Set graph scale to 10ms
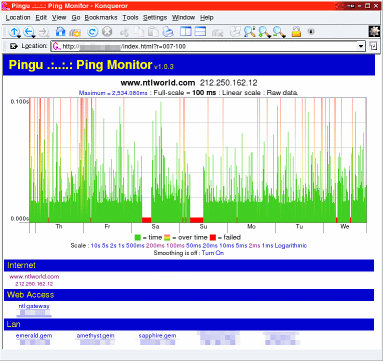The image size is (383, 361). coord(227,246)
